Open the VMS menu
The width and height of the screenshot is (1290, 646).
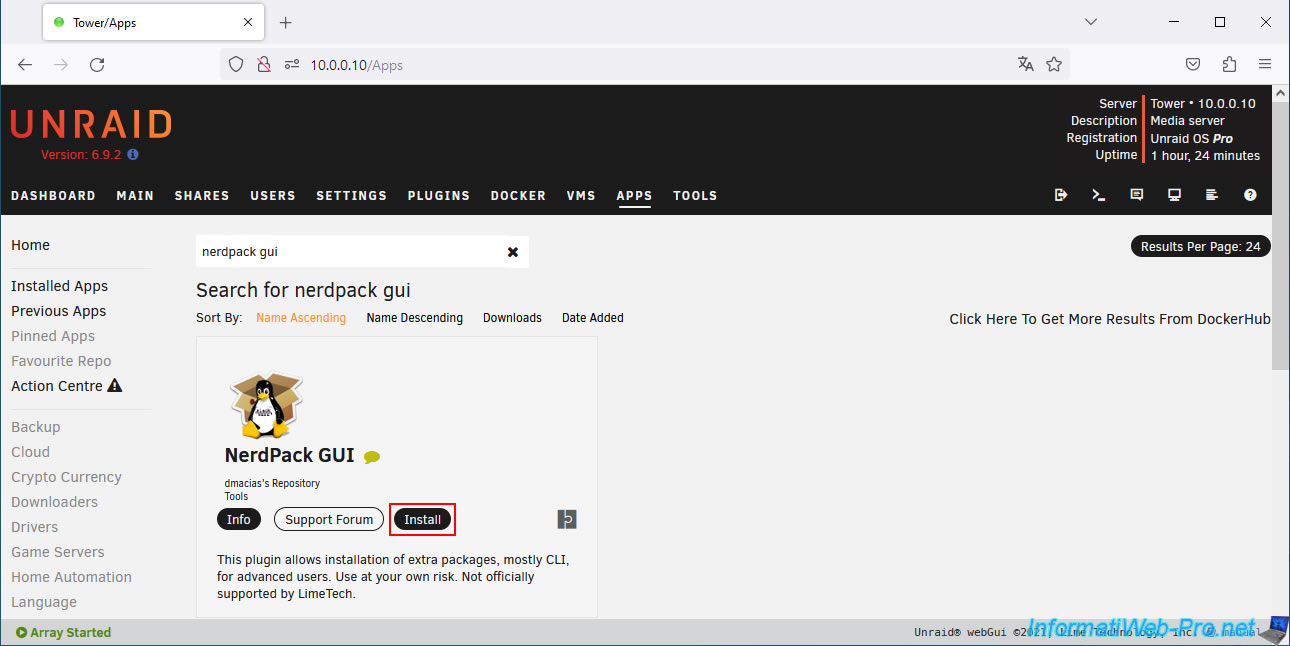point(581,196)
